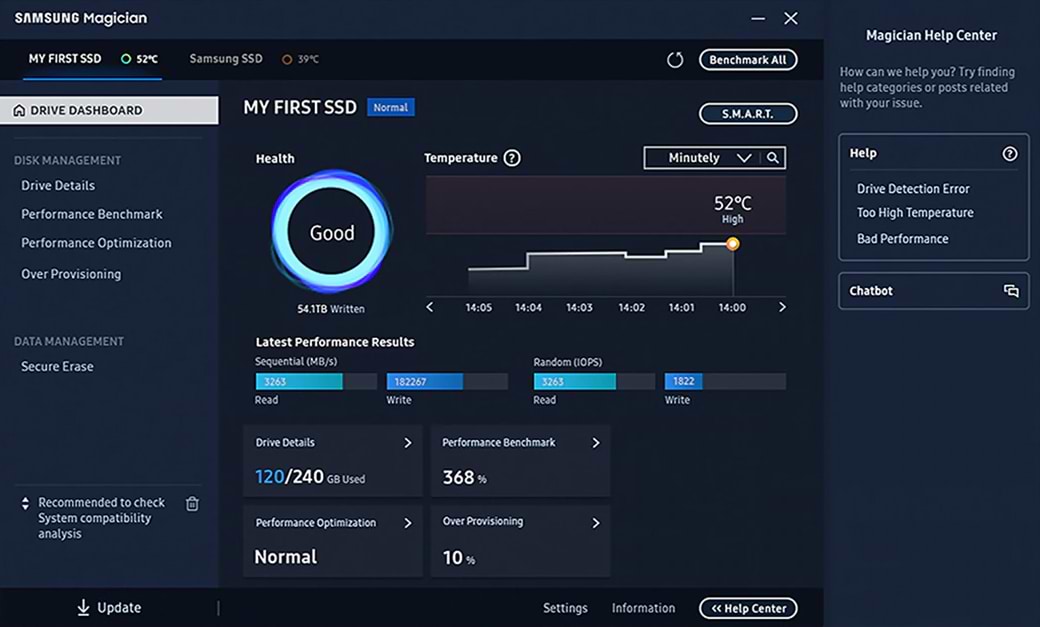1040x627 pixels.
Task: Expand the Performance Optimization card arrow
Action: tap(408, 523)
